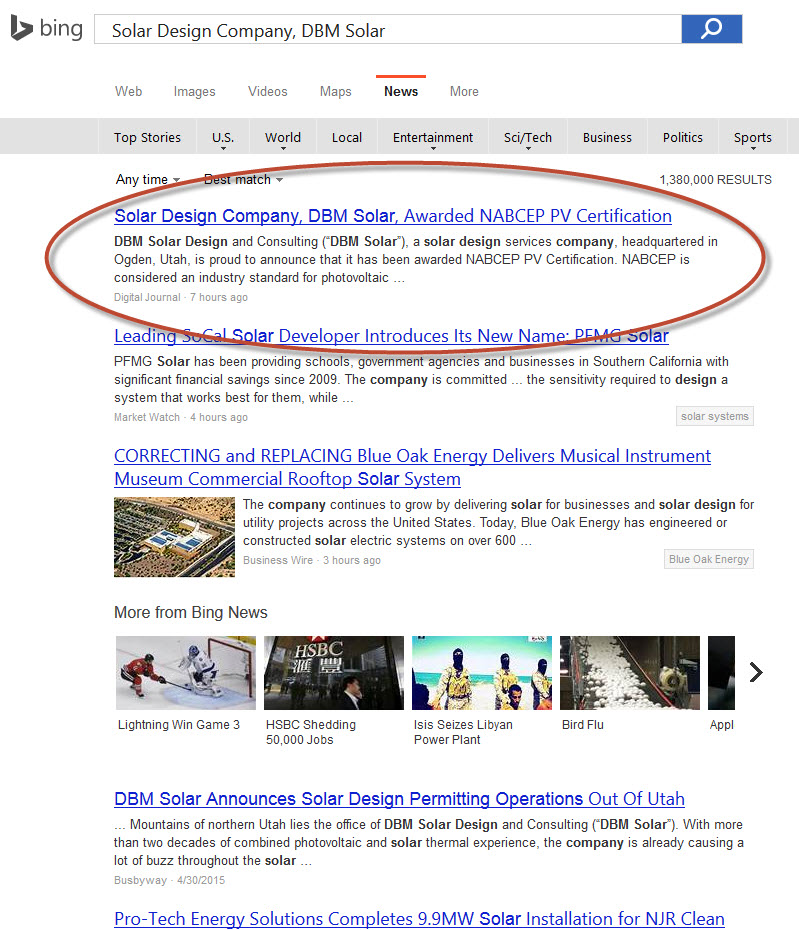The width and height of the screenshot is (799, 930).
Task: Expand the U.S. news category
Action: (x=223, y=137)
